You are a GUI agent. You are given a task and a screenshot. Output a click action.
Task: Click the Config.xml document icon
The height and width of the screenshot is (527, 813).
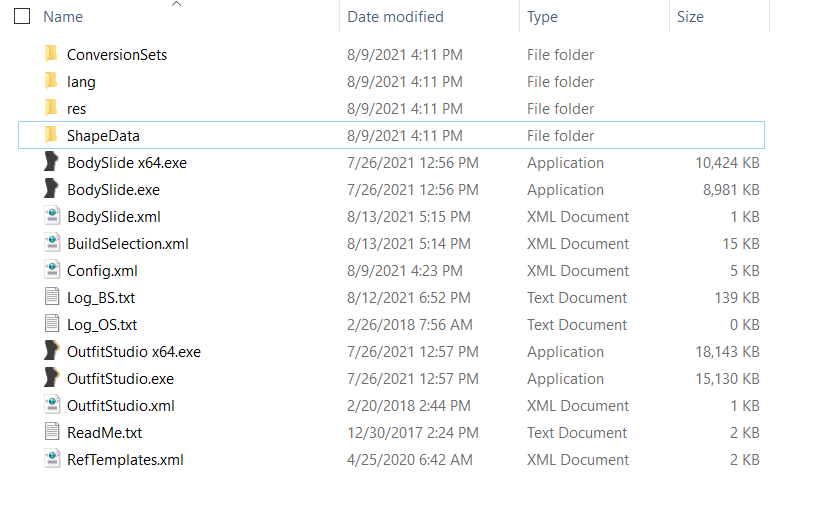[52, 269]
